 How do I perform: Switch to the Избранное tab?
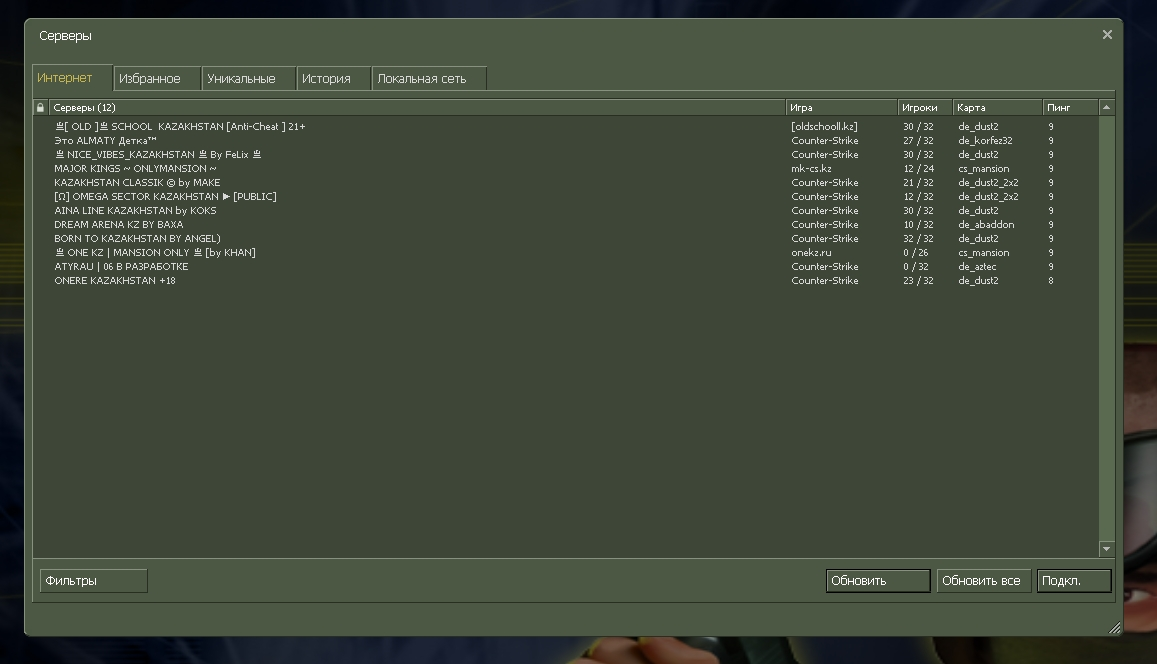point(149,79)
